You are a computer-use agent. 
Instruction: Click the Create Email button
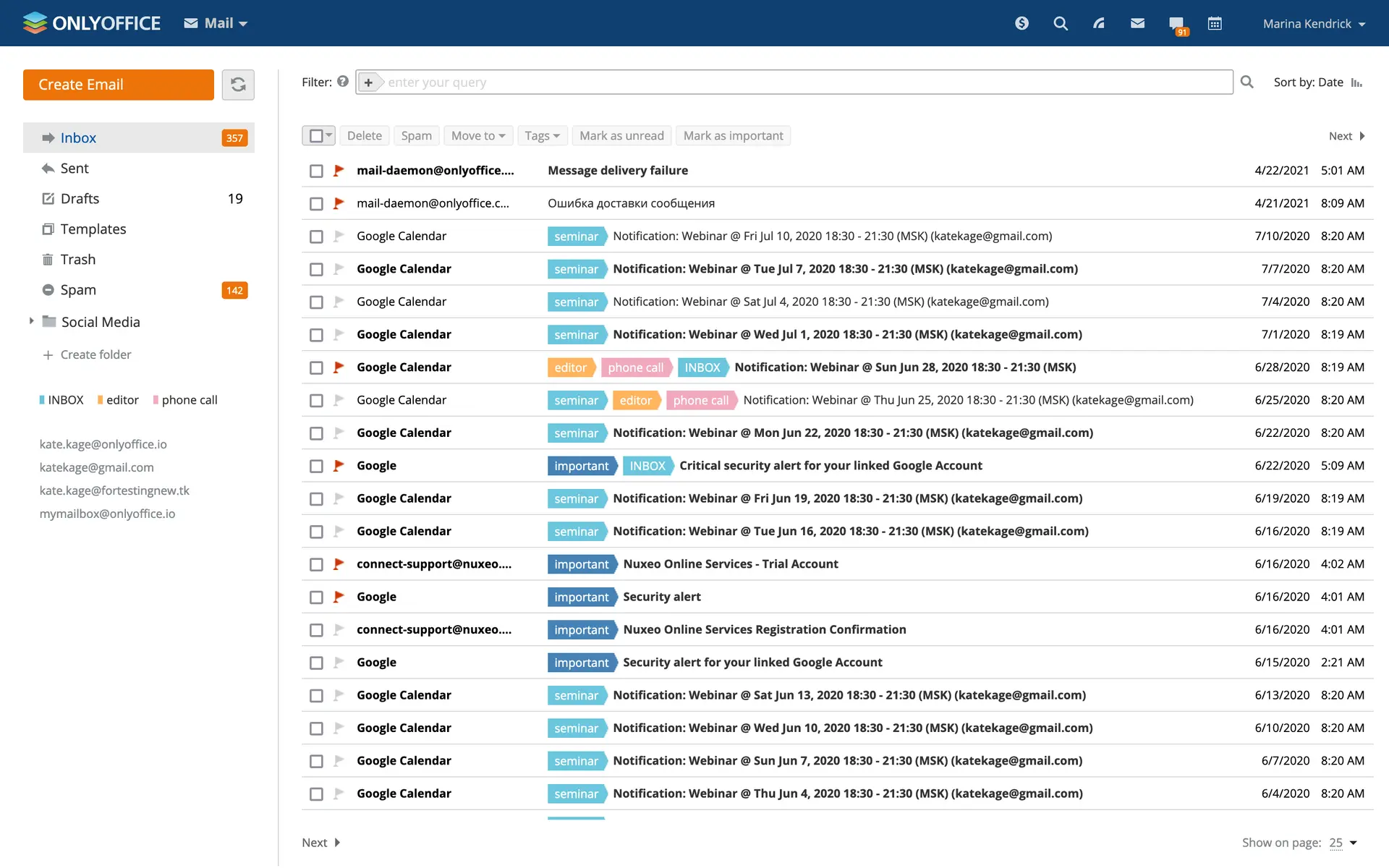coord(119,85)
